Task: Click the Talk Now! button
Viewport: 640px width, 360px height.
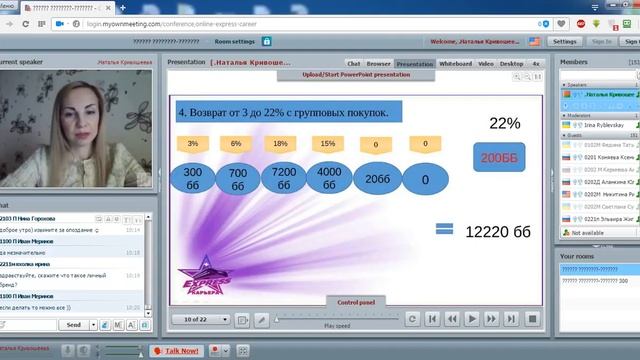Action: [177, 351]
